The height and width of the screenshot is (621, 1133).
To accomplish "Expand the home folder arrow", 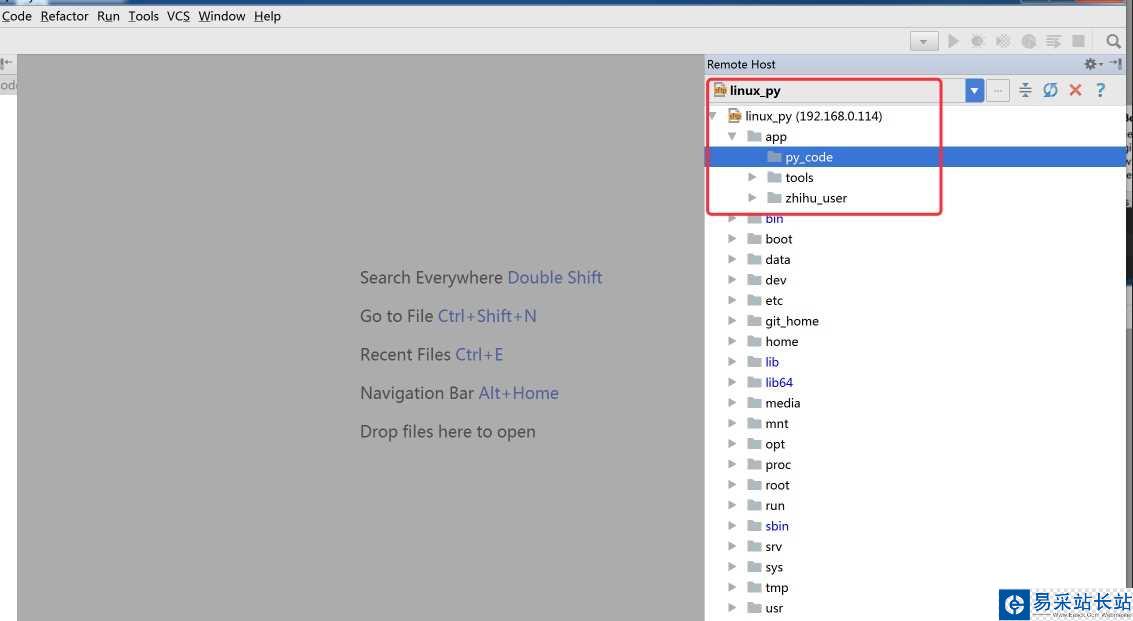I will click(732, 341).
